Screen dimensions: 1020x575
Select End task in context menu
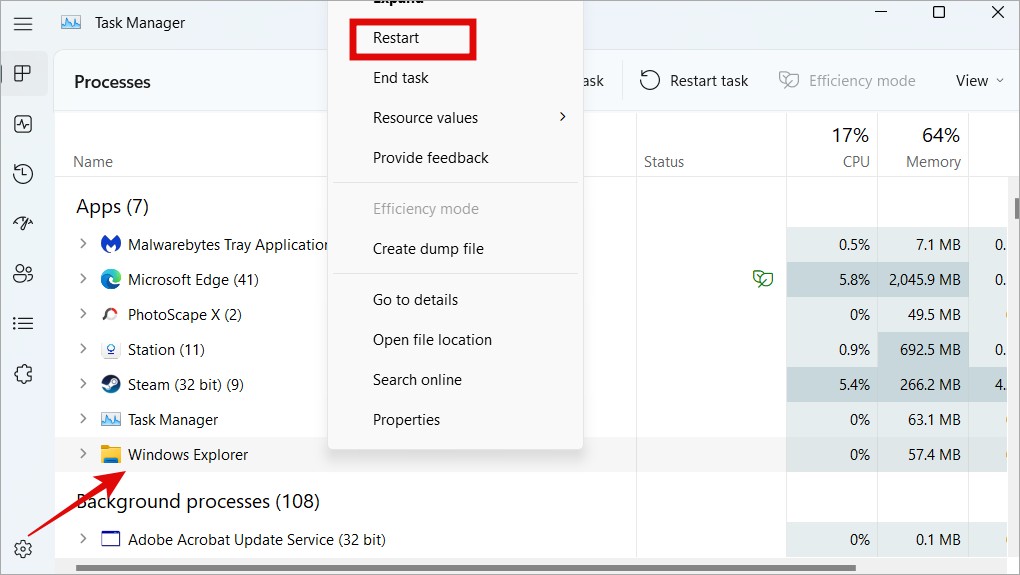pyautogui.click(x=400, y=78)
